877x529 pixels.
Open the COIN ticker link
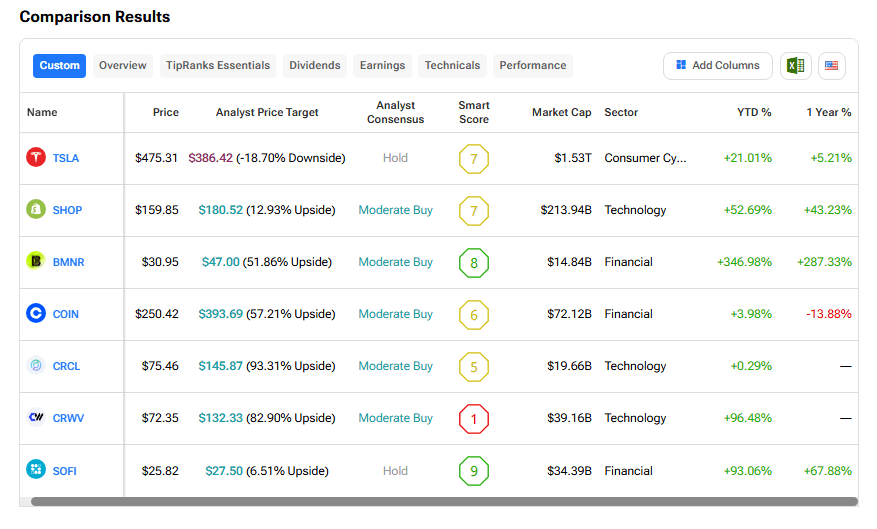(65, 314)
